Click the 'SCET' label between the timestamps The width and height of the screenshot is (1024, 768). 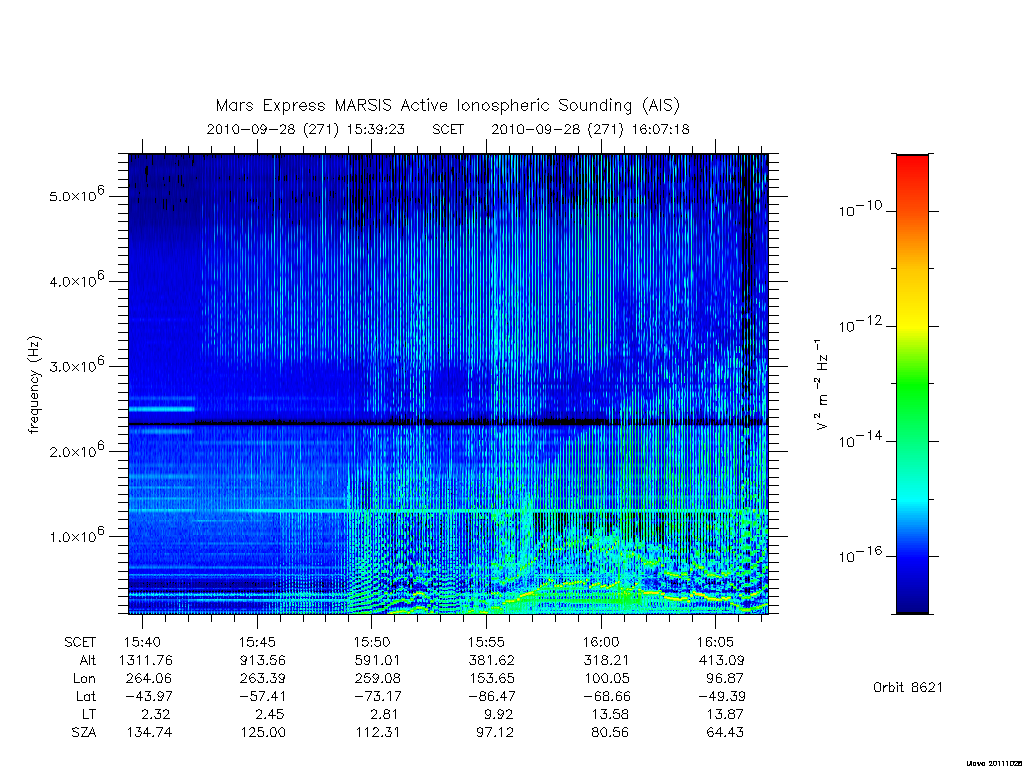(x=448, y=129)
